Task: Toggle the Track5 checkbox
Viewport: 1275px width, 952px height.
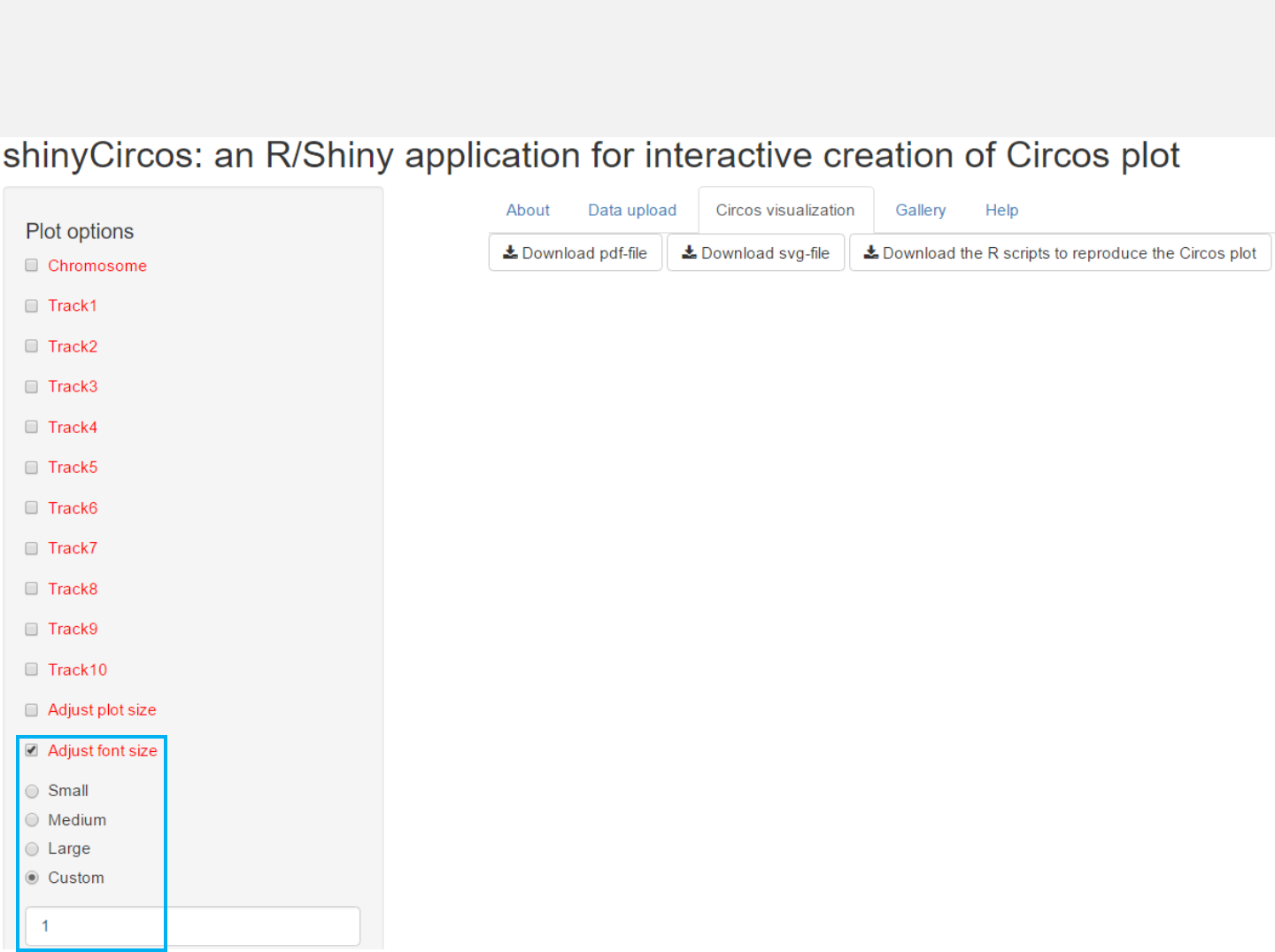Action: (32, 468)
